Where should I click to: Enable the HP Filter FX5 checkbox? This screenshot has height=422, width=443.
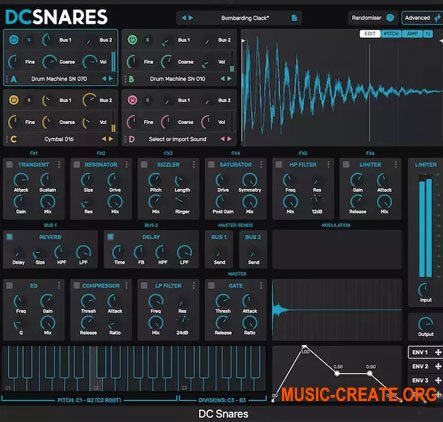(279, 164)
